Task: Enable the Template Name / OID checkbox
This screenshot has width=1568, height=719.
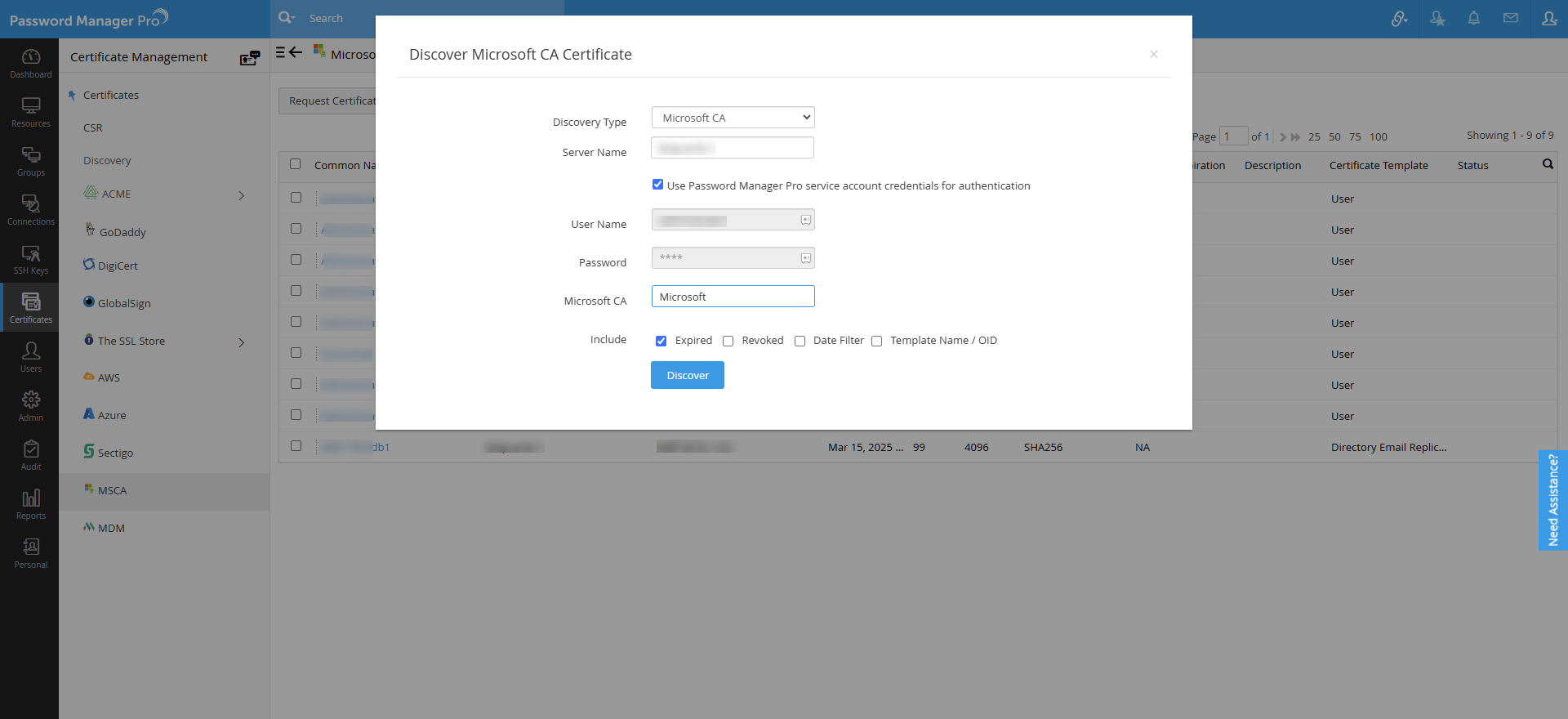Action: coord(876,341)
